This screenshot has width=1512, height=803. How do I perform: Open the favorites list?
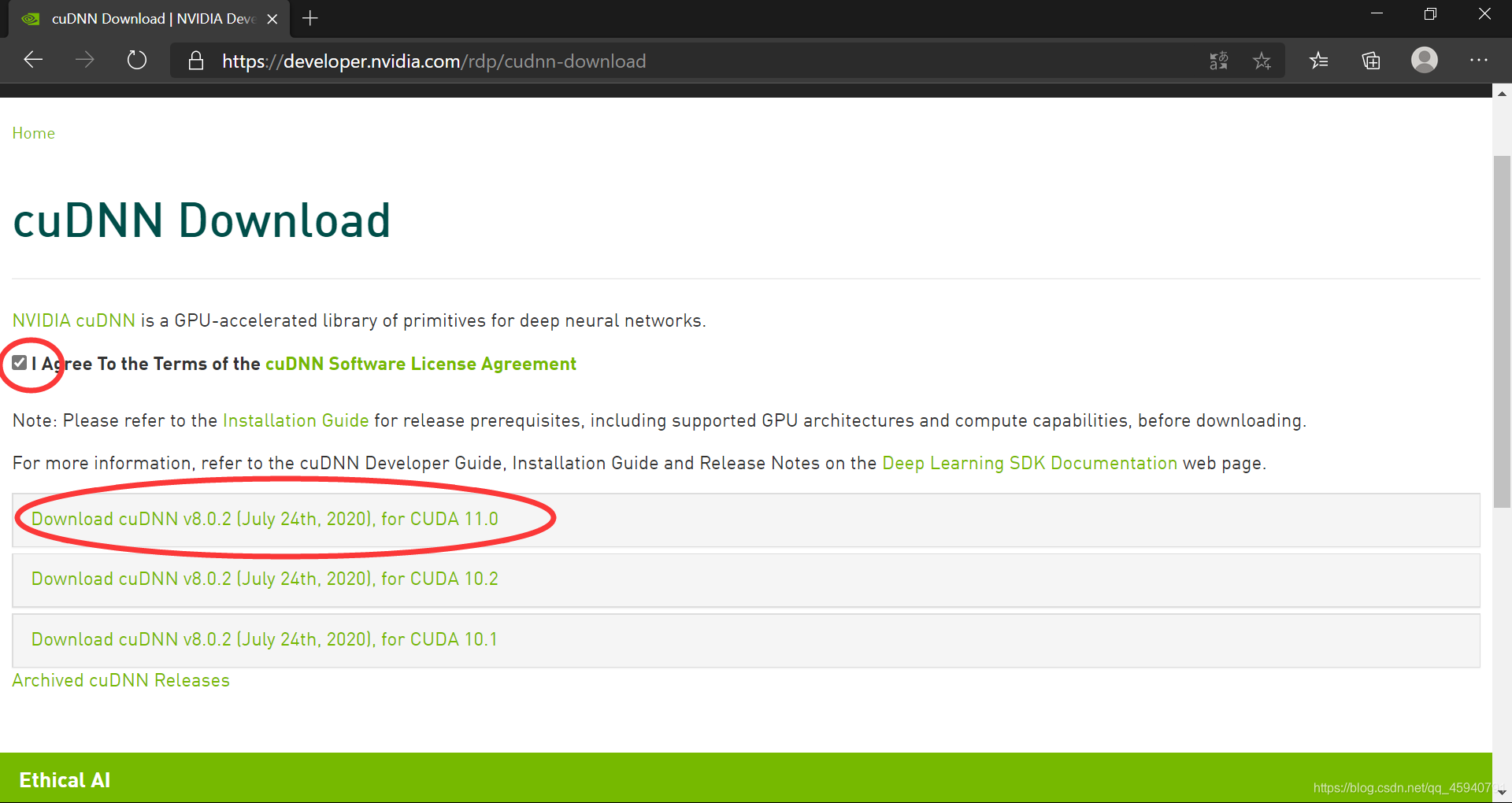(x=1319, y=61)
